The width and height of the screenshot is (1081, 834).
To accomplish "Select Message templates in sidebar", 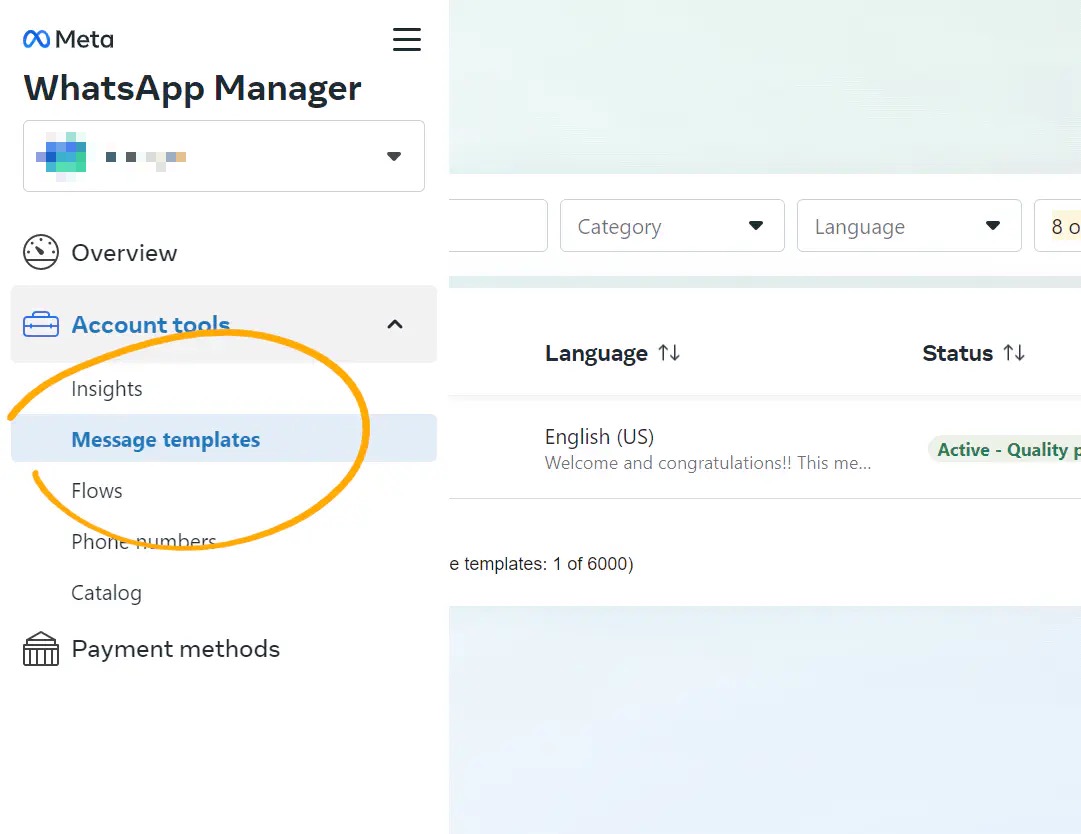I will click(166, 440).
